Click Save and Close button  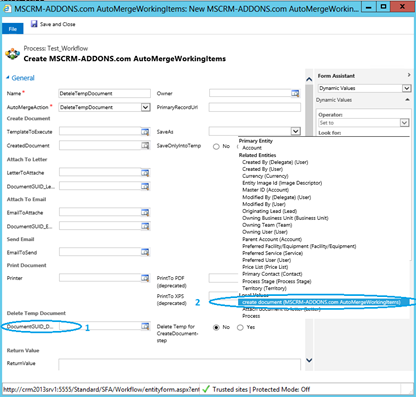pyautogui.click(x=53, y=24)
